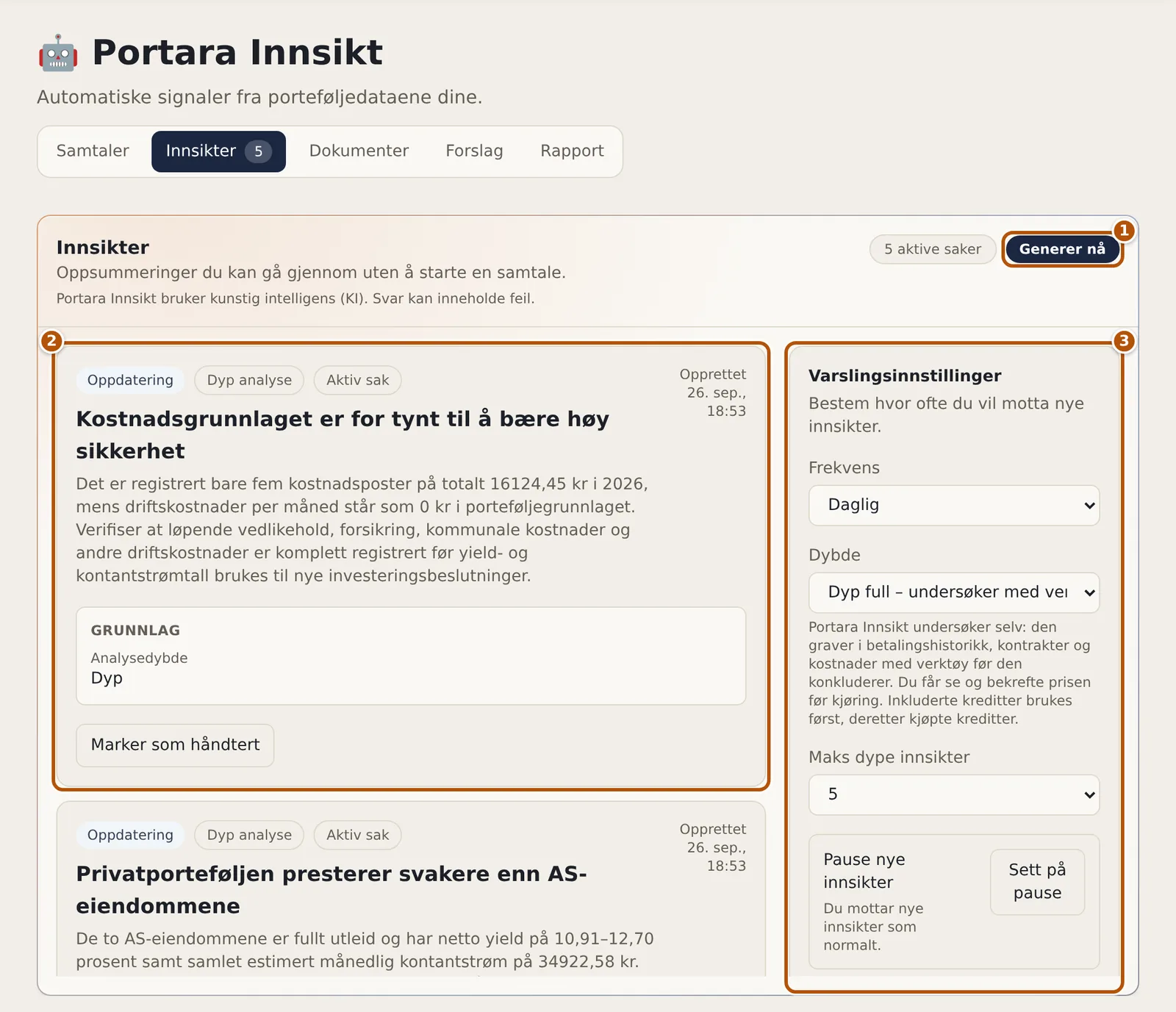This screenshot has height=1012, width=1176.
Task: Expand the Dybde dropdown
Action: pyautogui.click(x=954, y=592)
